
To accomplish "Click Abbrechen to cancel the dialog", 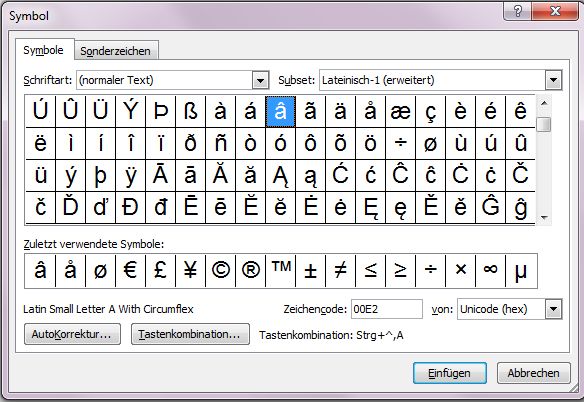I will click(x=534, y=373).
